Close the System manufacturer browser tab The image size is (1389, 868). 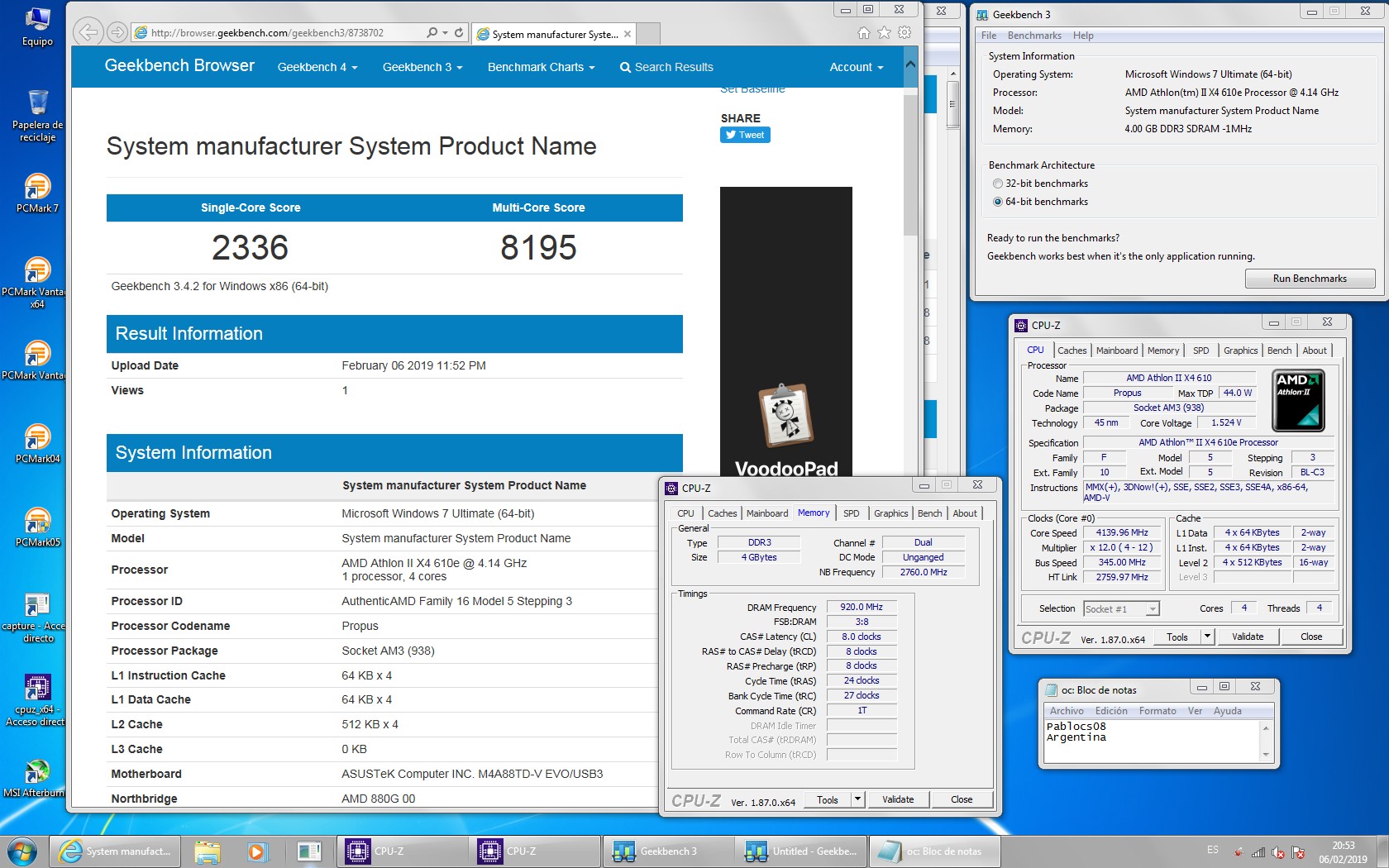tap(628, 34)
